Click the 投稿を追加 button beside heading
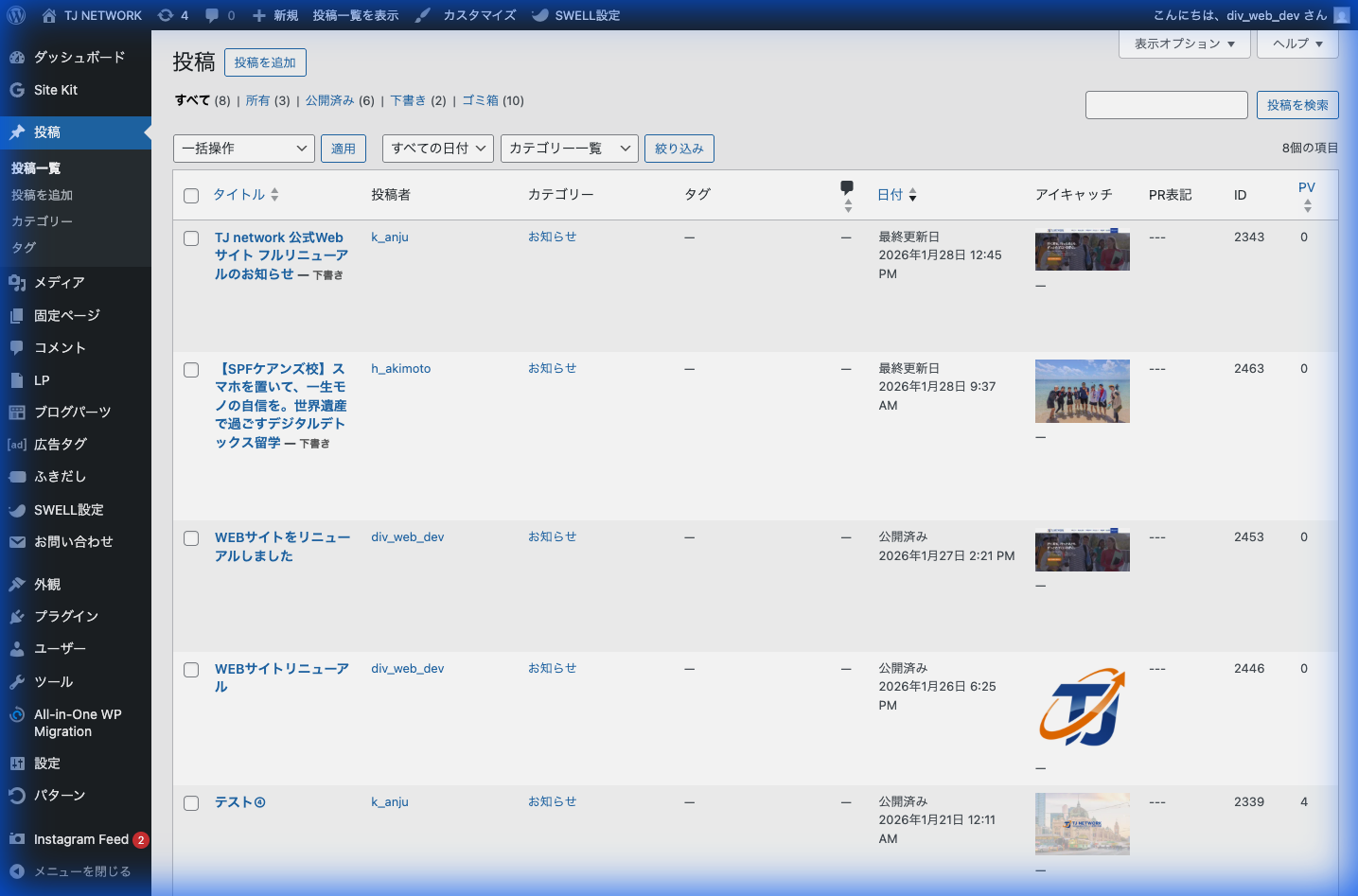Image resolution: width=1358 pixels, height=896 pixels. [x=265, y=62]
